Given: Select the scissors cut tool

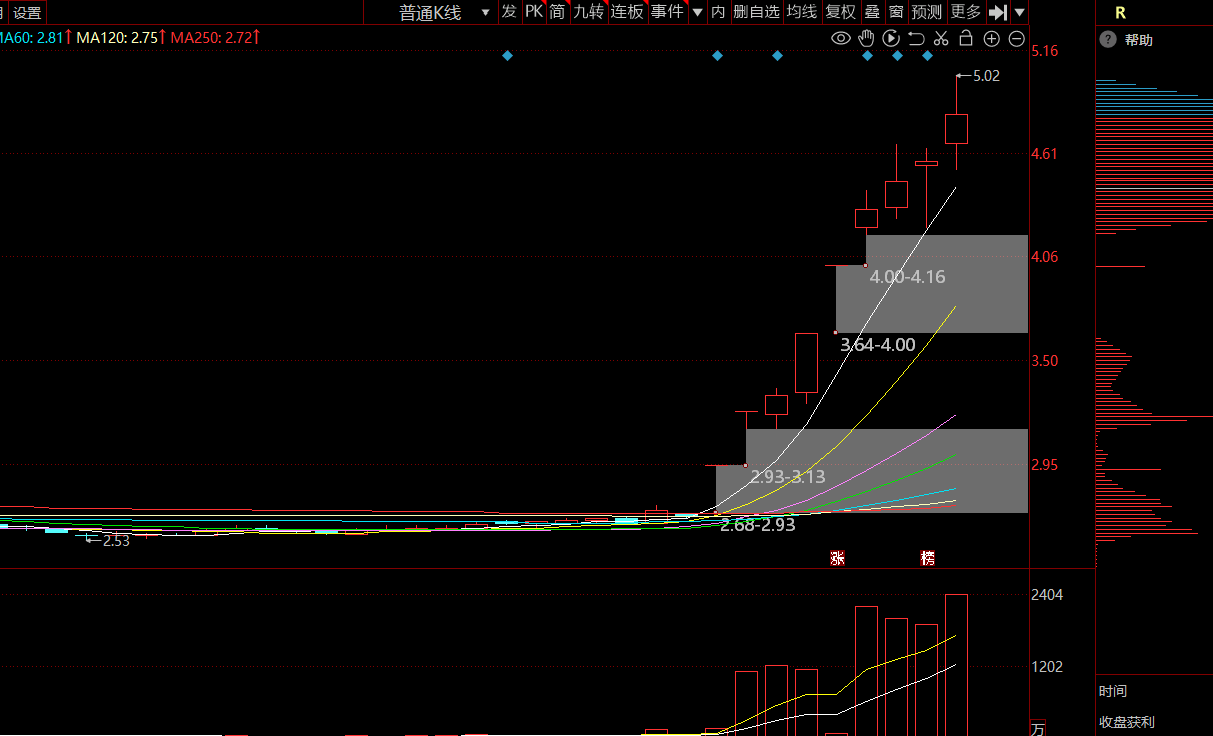Looking at the screenshot, I should coord(941,38).
